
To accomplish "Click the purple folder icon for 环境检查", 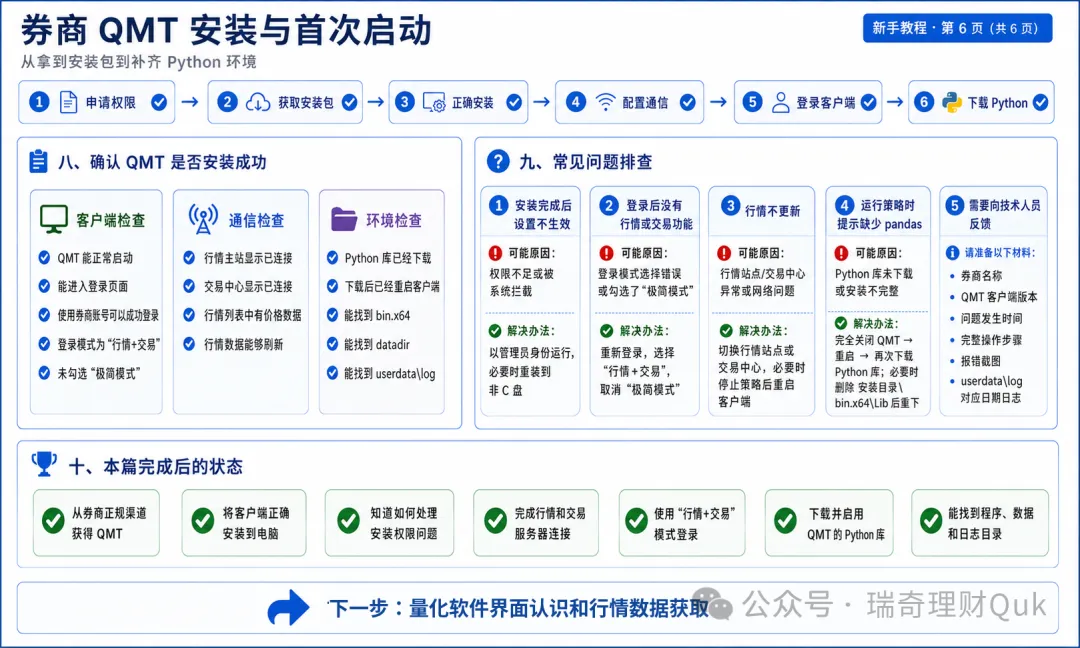I will coord(344,219).
